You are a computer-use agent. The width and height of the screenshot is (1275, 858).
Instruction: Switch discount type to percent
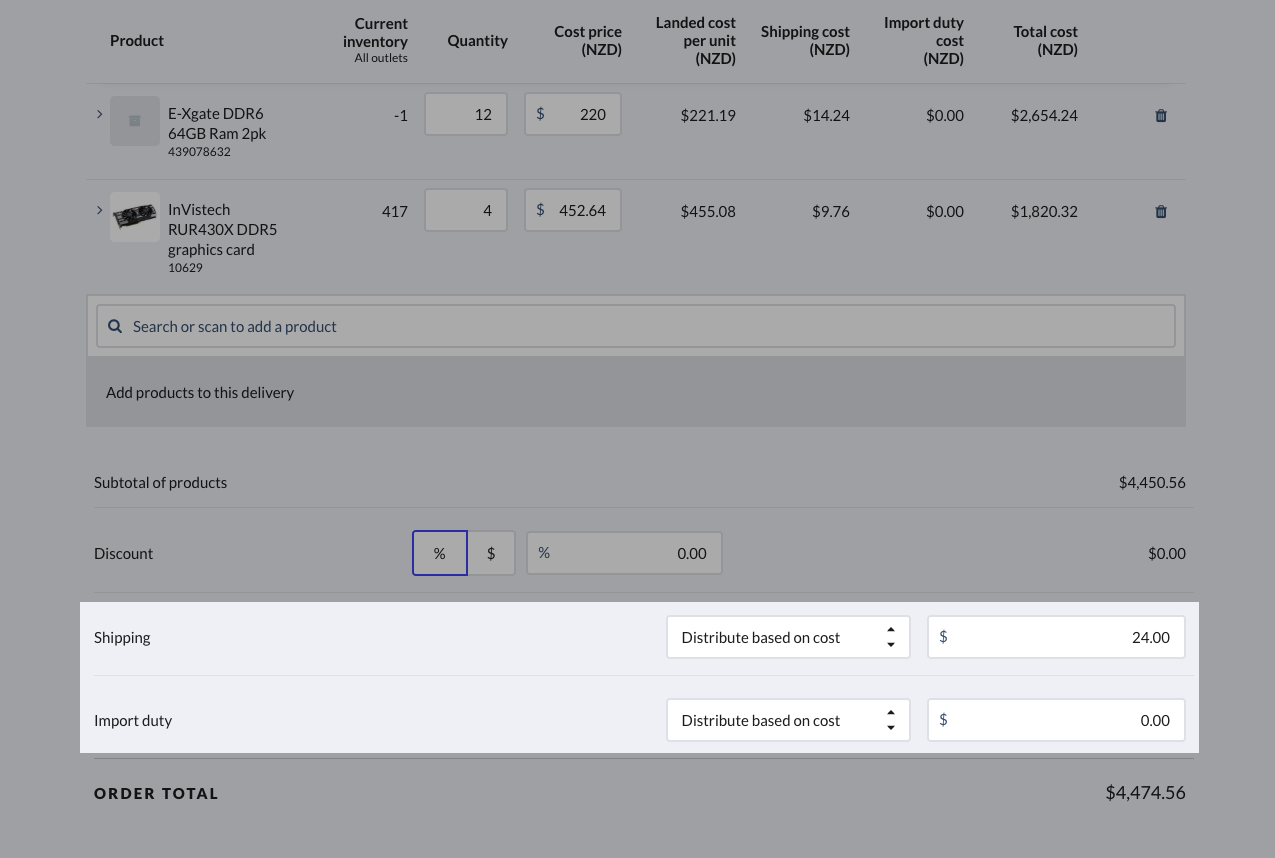click(x=440, y=553)
